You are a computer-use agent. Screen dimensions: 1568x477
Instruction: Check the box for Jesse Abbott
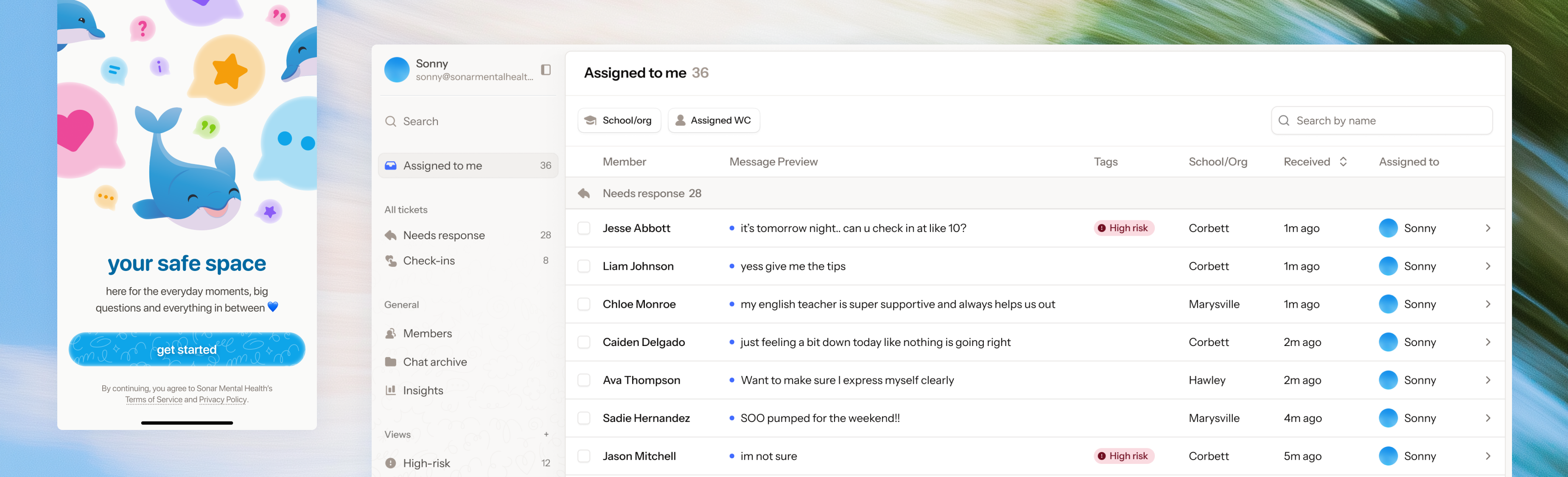coord(584,228)
